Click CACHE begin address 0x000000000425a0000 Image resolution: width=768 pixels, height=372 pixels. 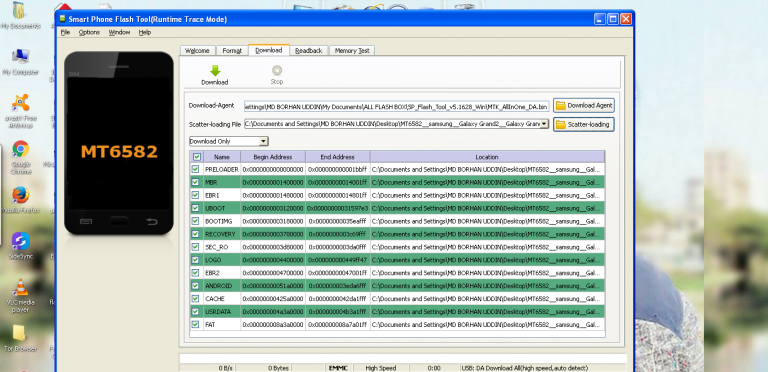273,298
